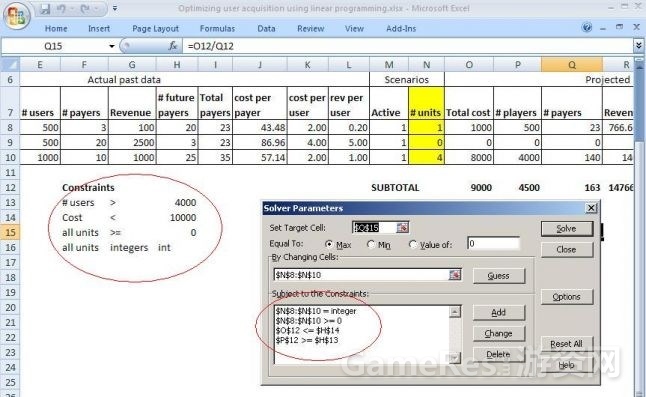646x397 pixels.
Task: Click the Add constraint button
Action: (x=499, y=313)
